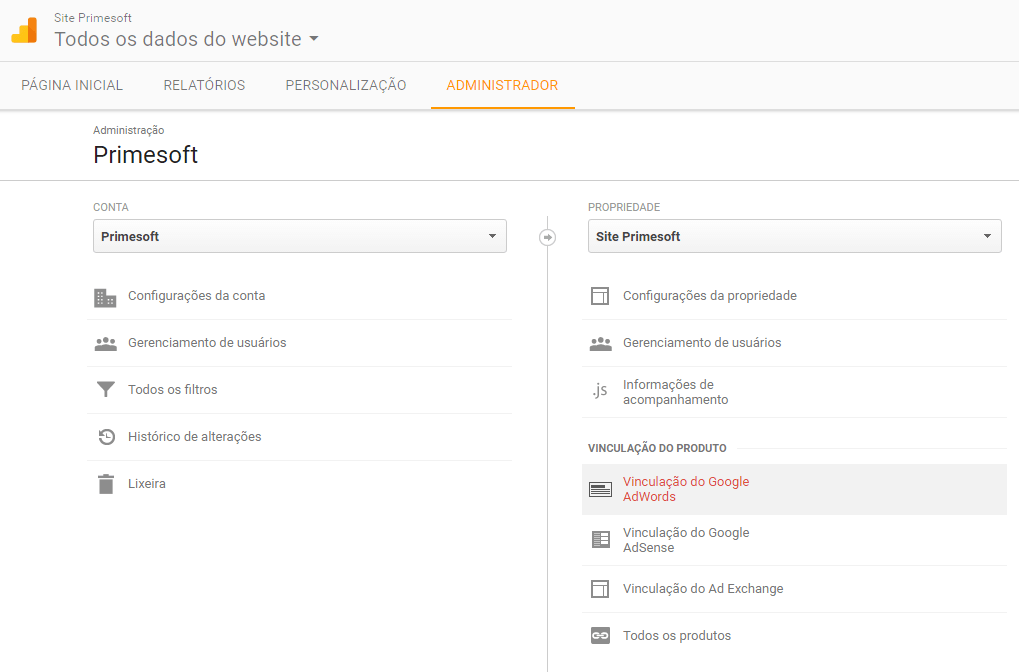
Task: Open the PERSONALIZAÇÃO tab
Action: [345, 85]
